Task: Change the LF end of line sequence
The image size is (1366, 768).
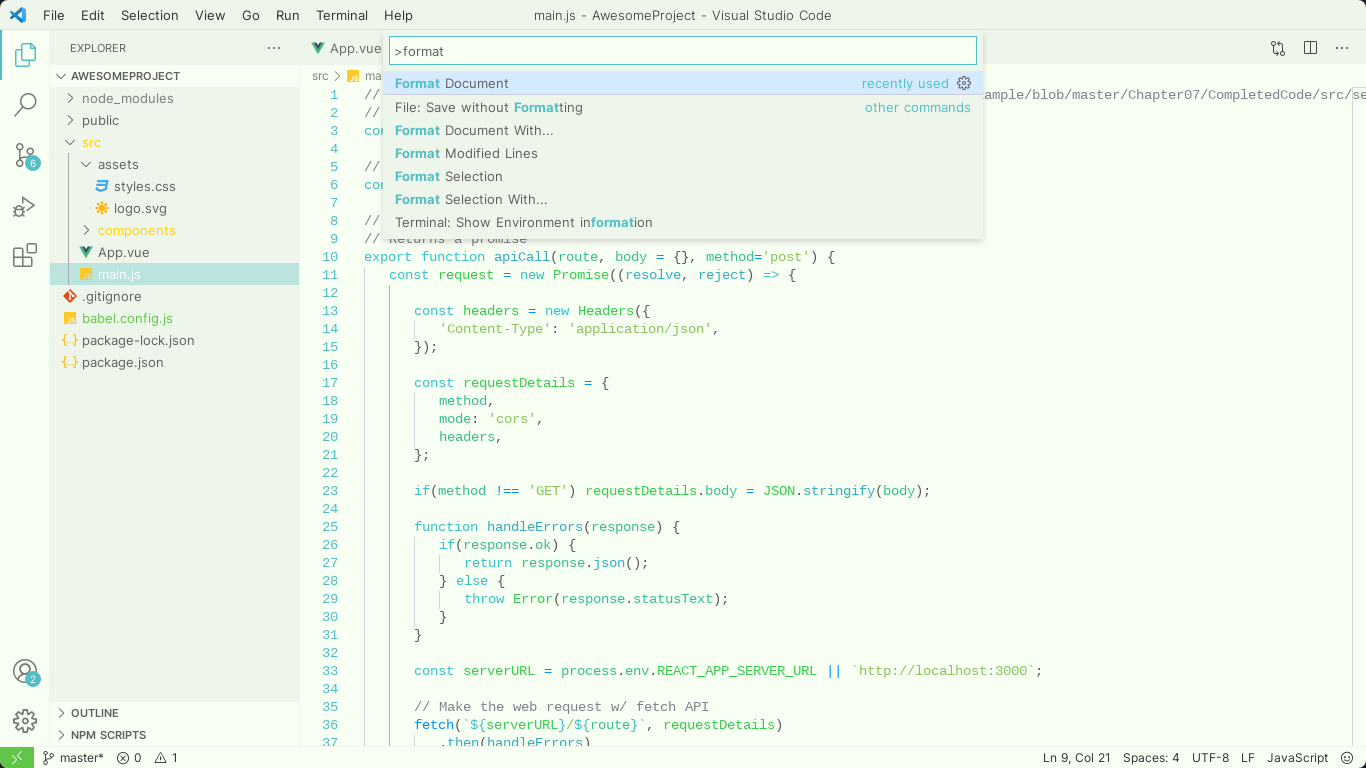Action: (x=1248, y=757)
